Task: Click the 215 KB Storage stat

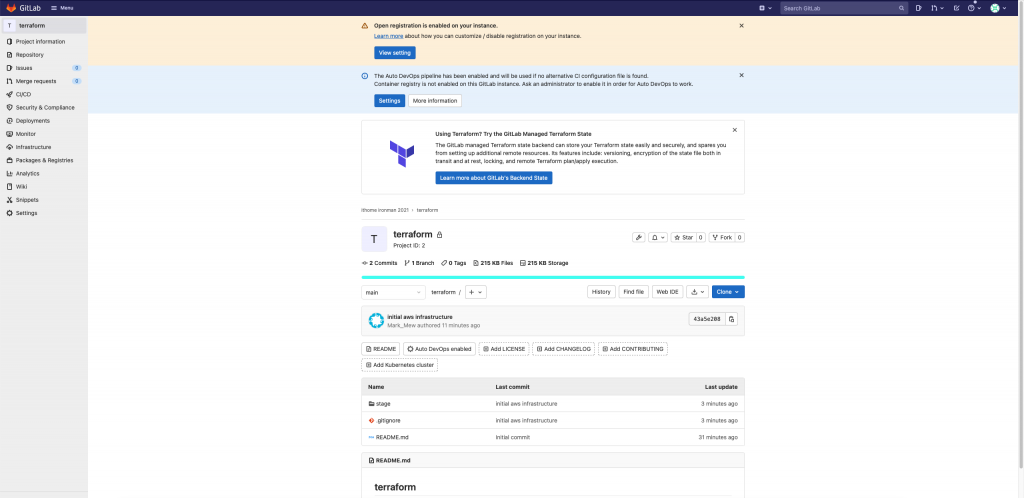Action: [544, 263]
